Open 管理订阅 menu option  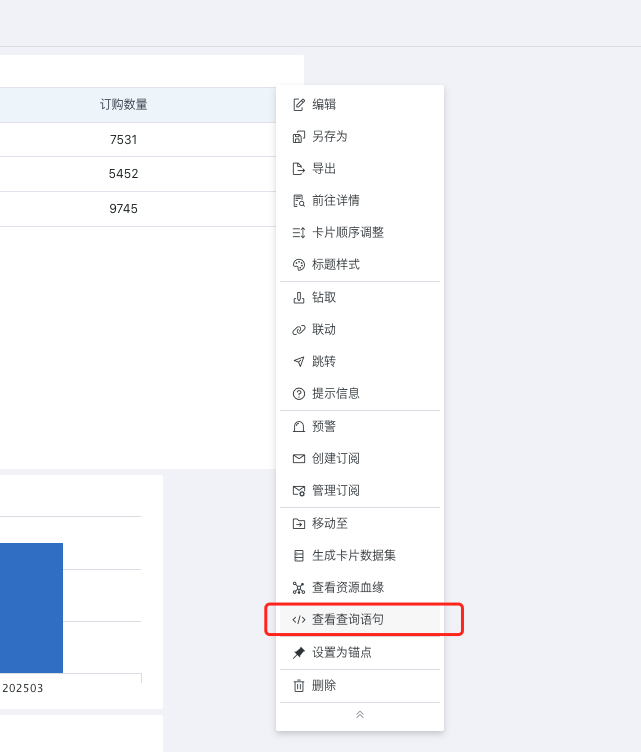360,491
